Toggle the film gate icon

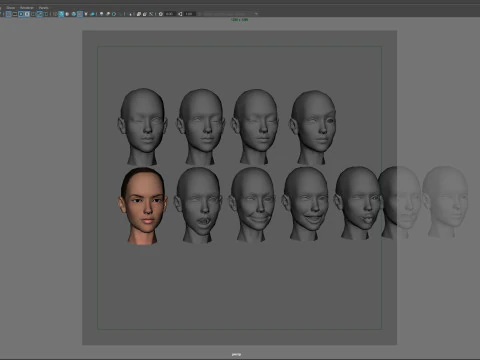15,14
